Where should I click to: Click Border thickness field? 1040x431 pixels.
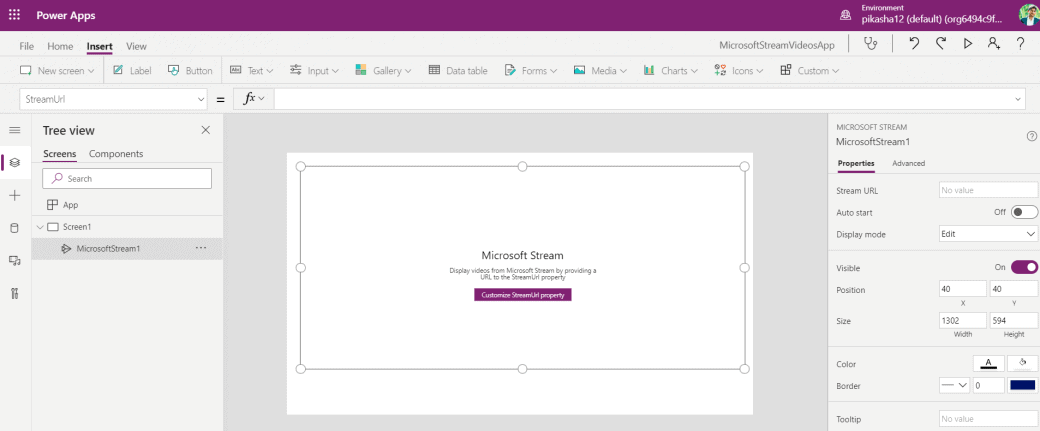click(988, 385)
